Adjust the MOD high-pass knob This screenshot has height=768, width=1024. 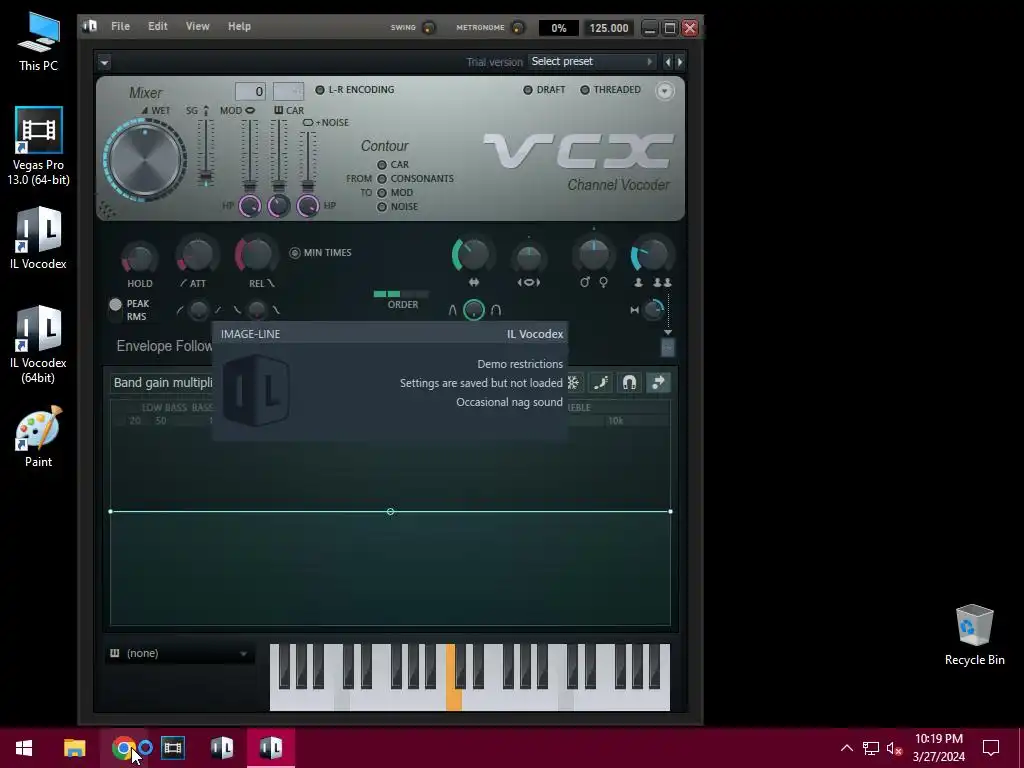(249, 206)
